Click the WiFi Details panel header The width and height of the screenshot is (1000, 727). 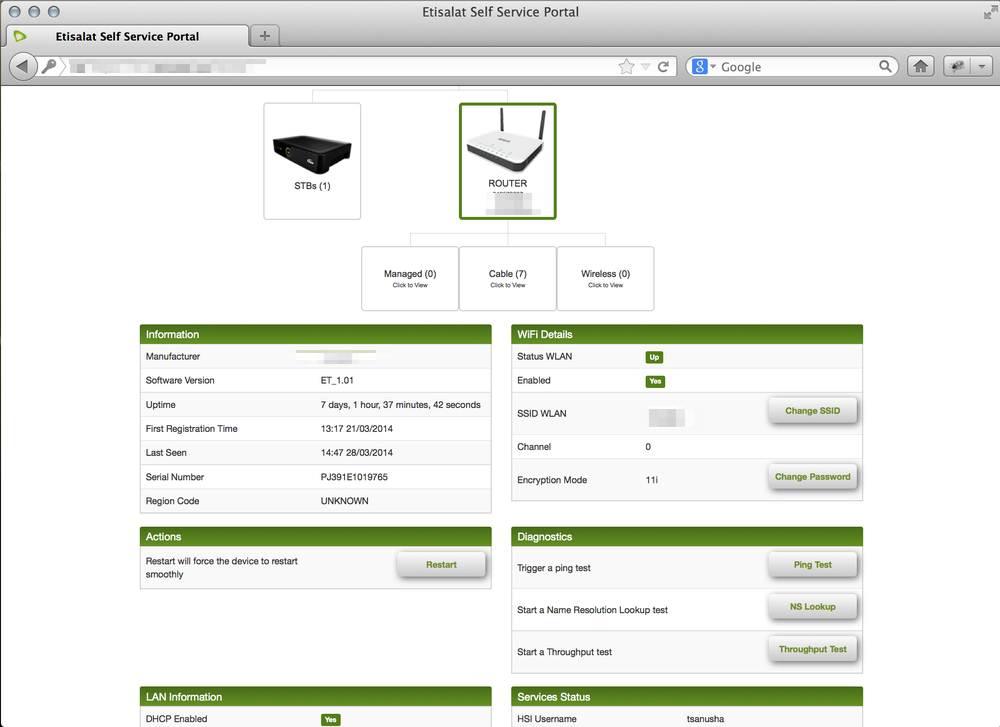click(687, 334)
